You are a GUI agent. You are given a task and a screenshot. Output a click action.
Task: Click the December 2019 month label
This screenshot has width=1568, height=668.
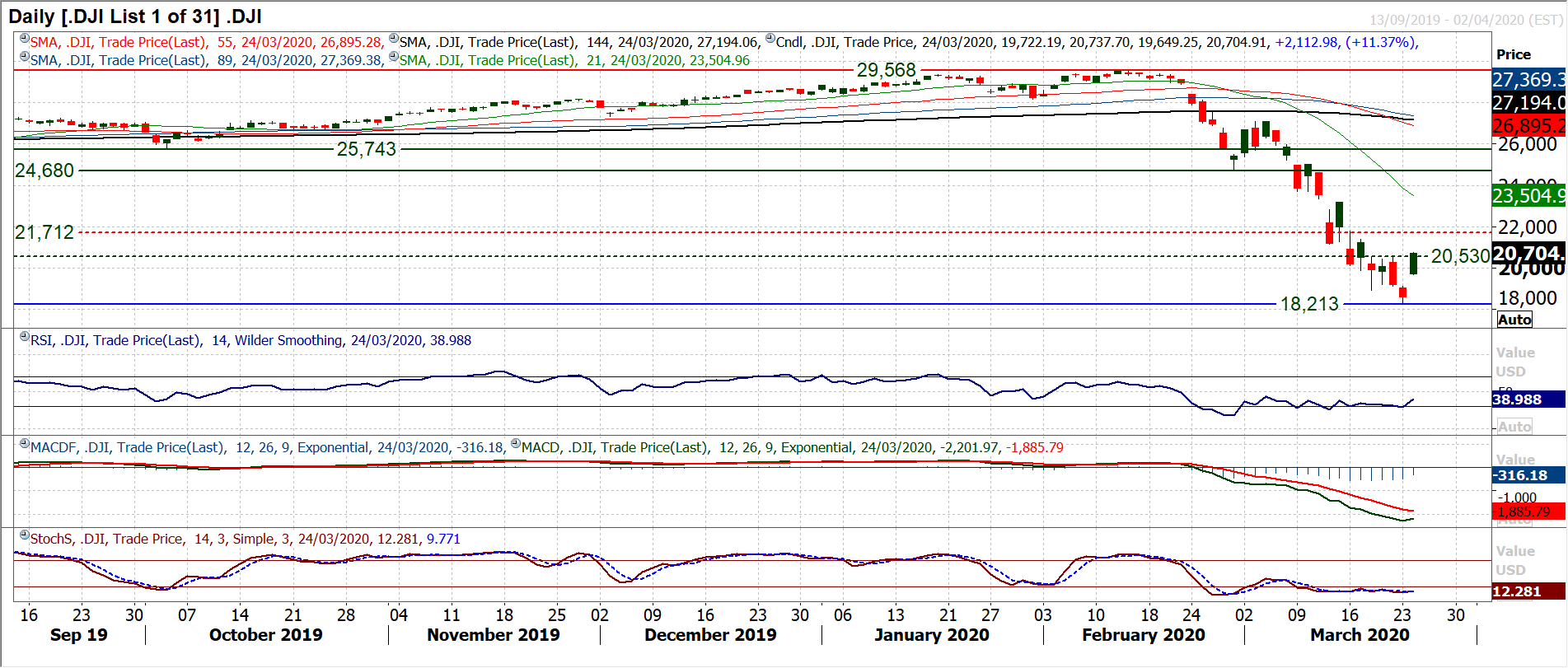coord(710,635)
